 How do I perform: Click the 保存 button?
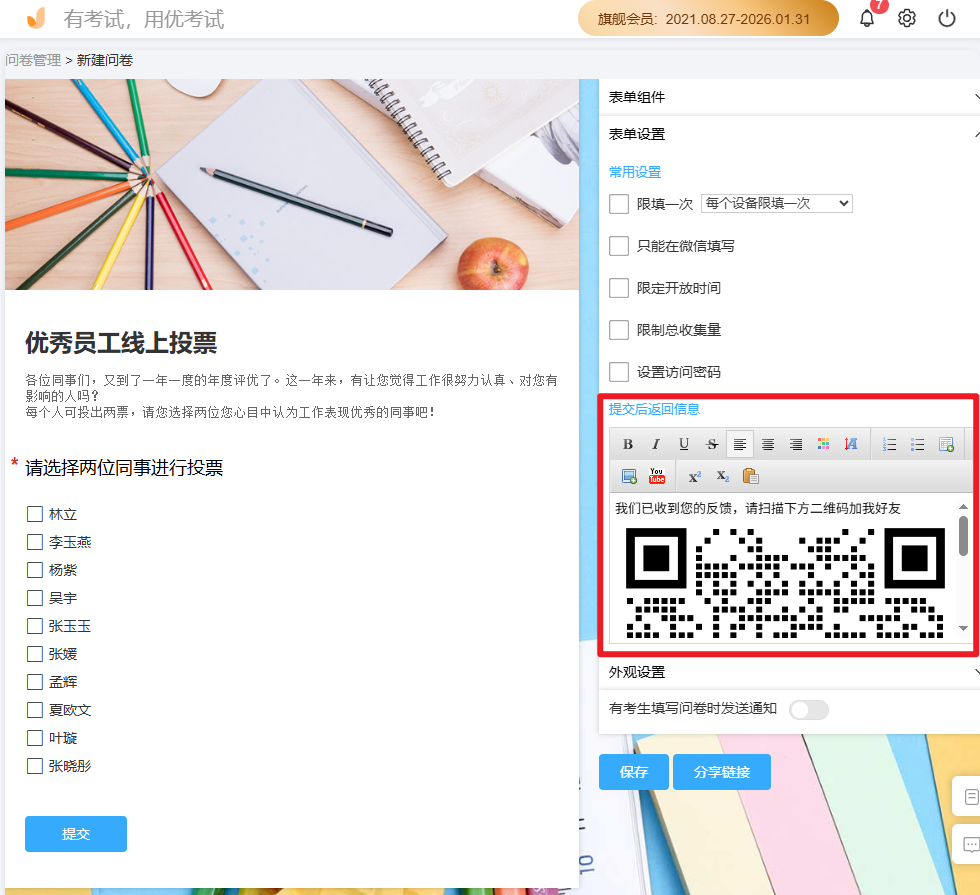click(x=633, y=771)
